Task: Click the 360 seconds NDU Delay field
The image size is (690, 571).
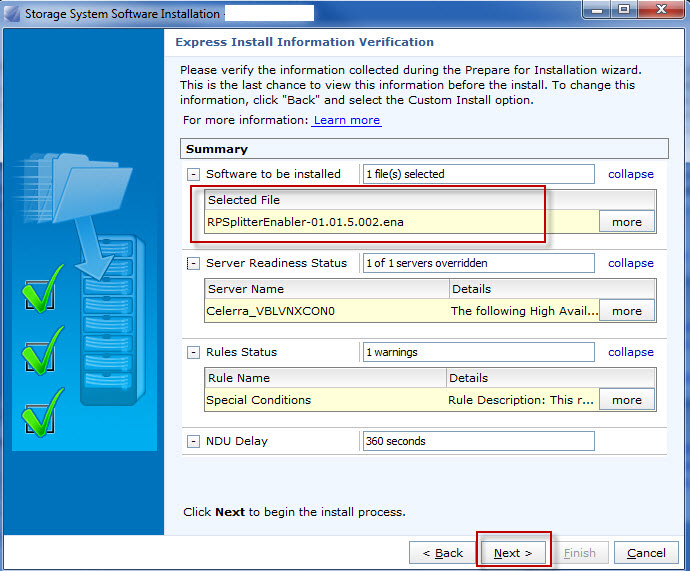Action: (478, 441)
